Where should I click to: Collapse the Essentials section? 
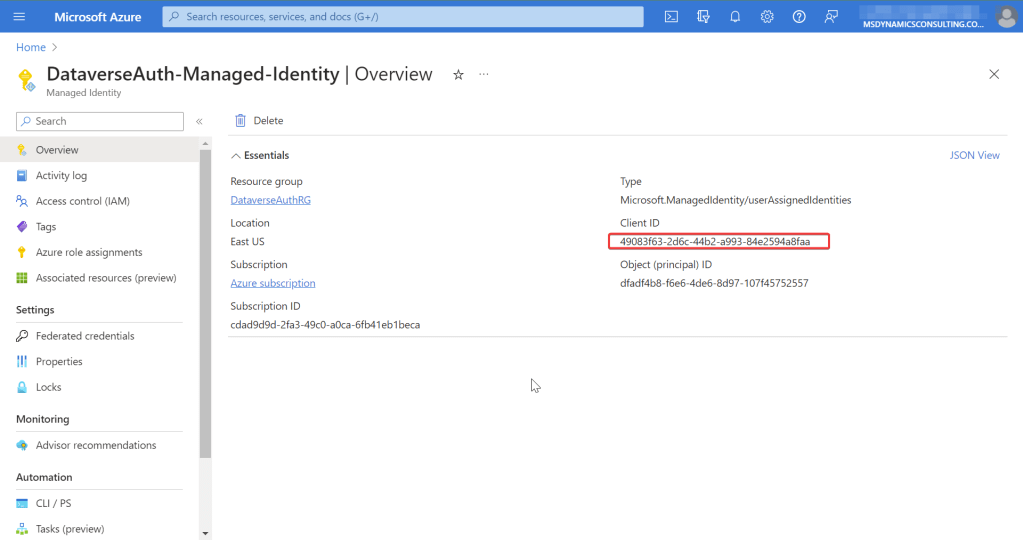pos(236,156)
